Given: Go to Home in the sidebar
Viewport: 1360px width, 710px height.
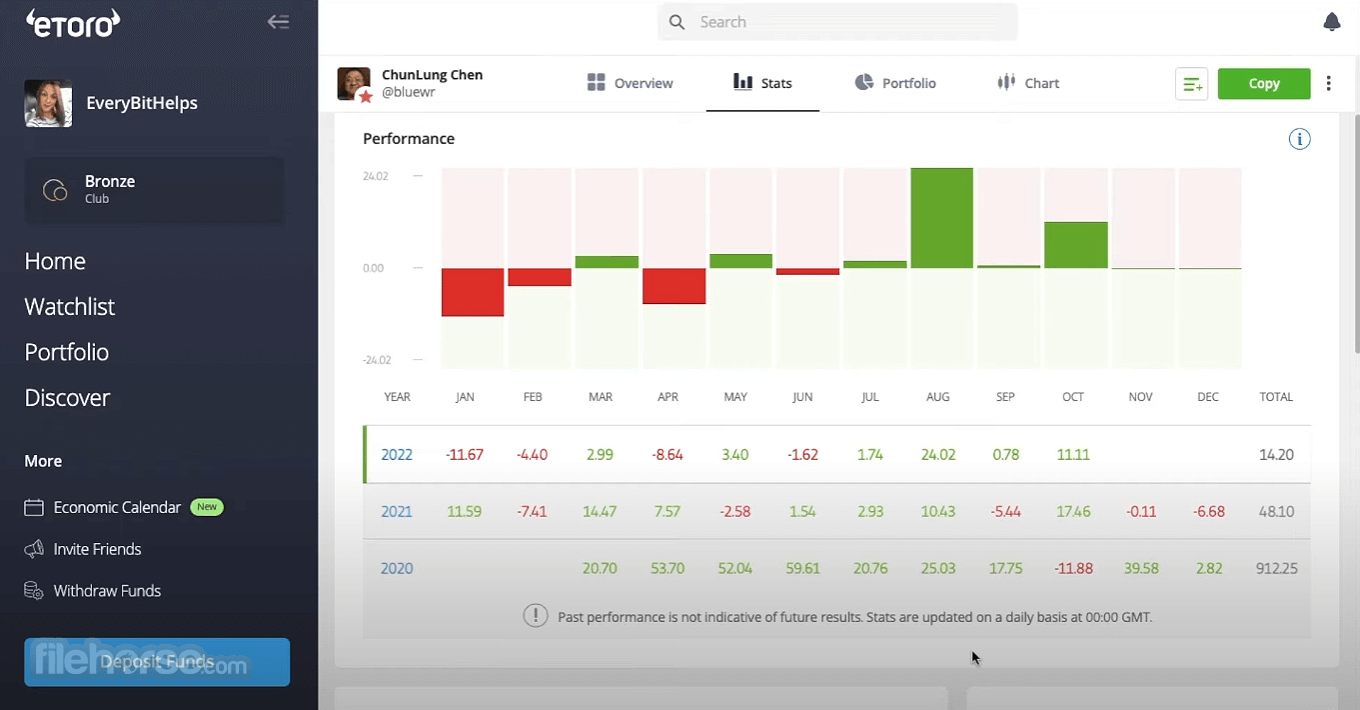Looking at the screenshot, I should click(x=55, y=261).
